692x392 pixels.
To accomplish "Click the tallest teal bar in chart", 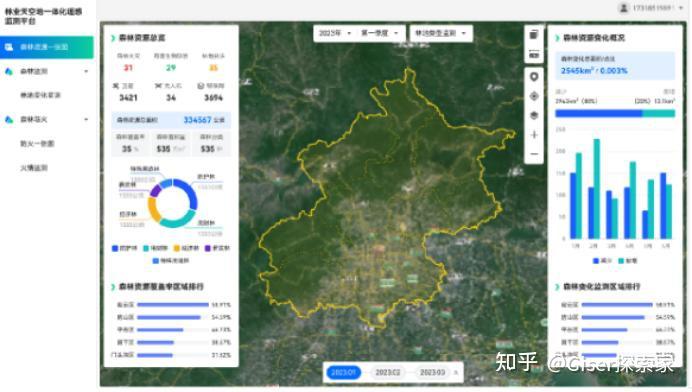I will 597,189.
